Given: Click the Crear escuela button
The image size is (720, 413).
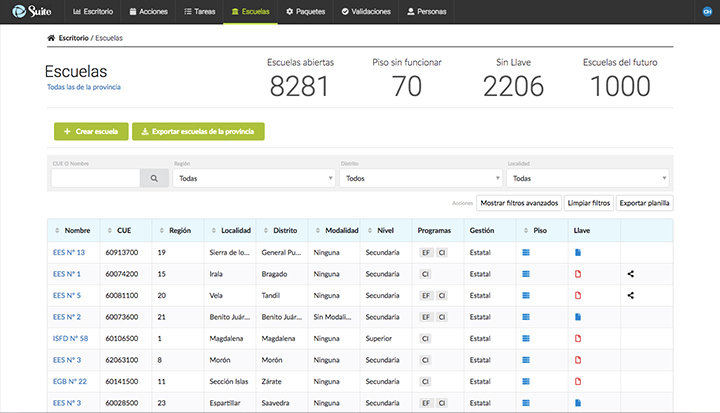Looking at the screenshot, I should click(90, 131).
